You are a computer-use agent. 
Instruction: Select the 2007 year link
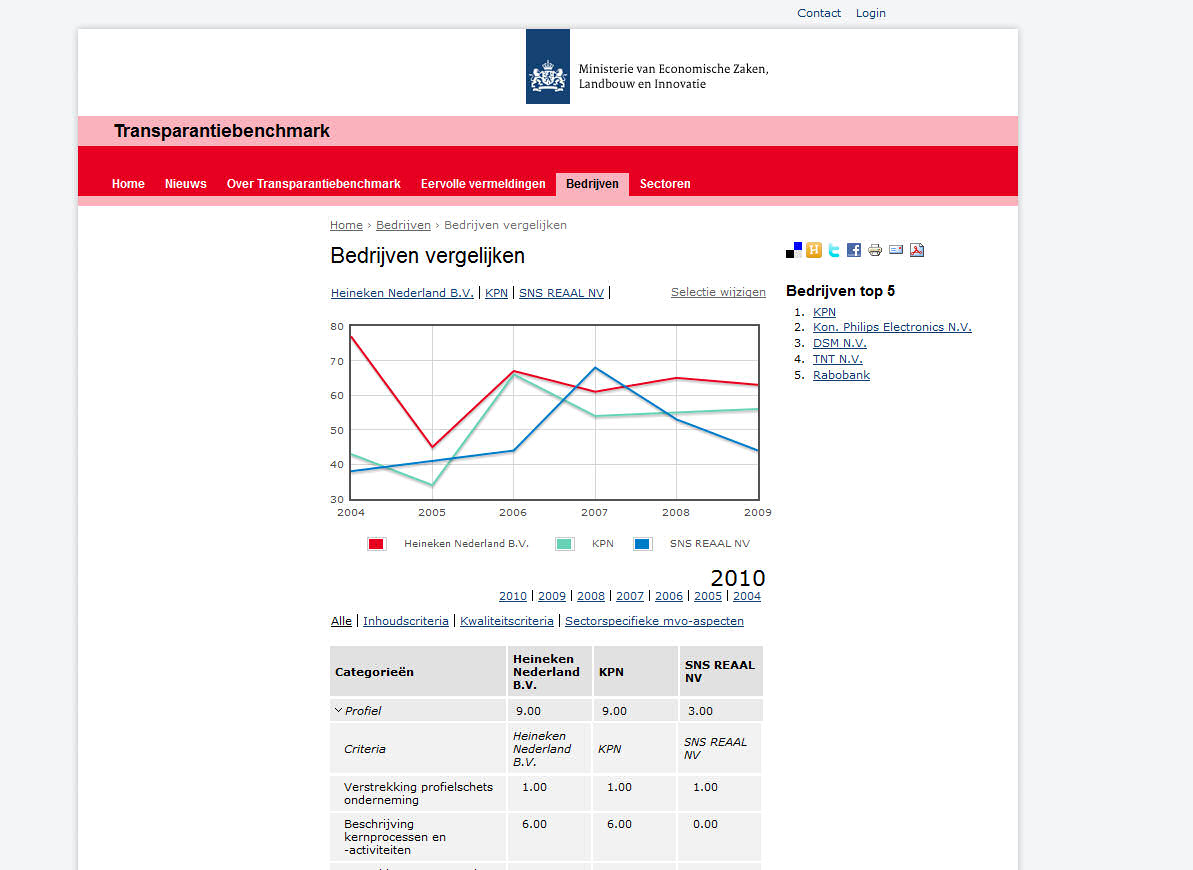click(630, 596)
